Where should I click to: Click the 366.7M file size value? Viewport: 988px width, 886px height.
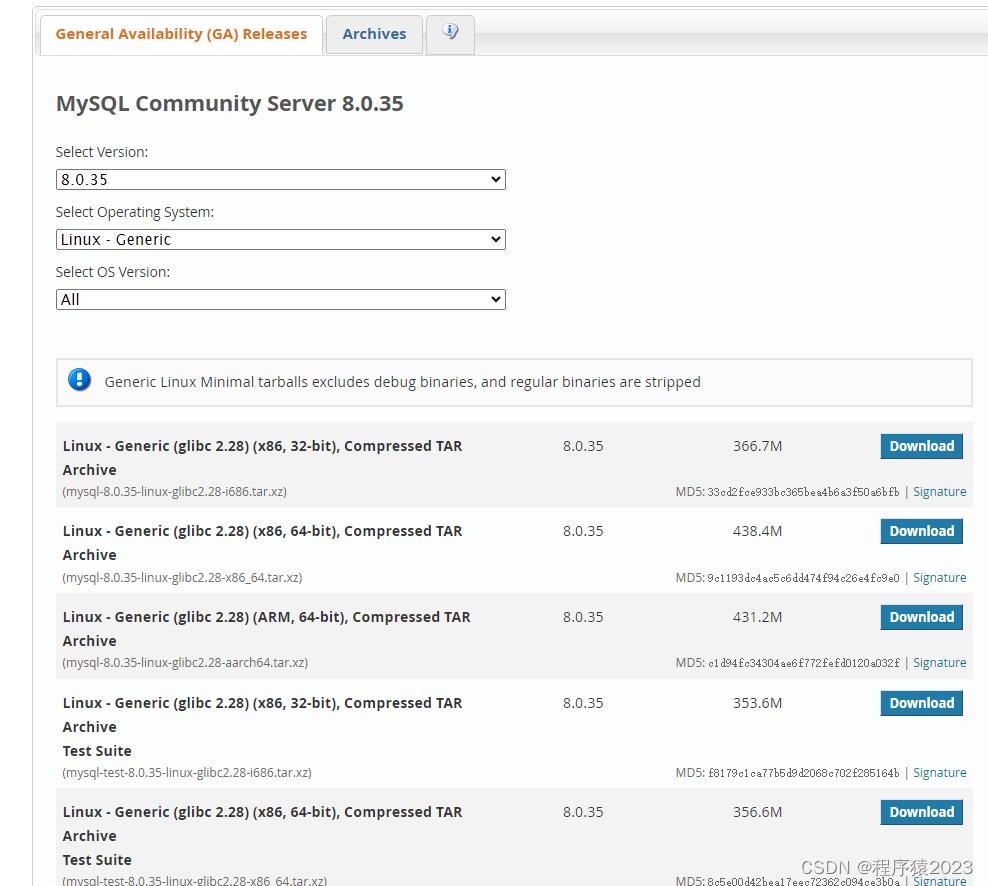(x=757, y=446)
